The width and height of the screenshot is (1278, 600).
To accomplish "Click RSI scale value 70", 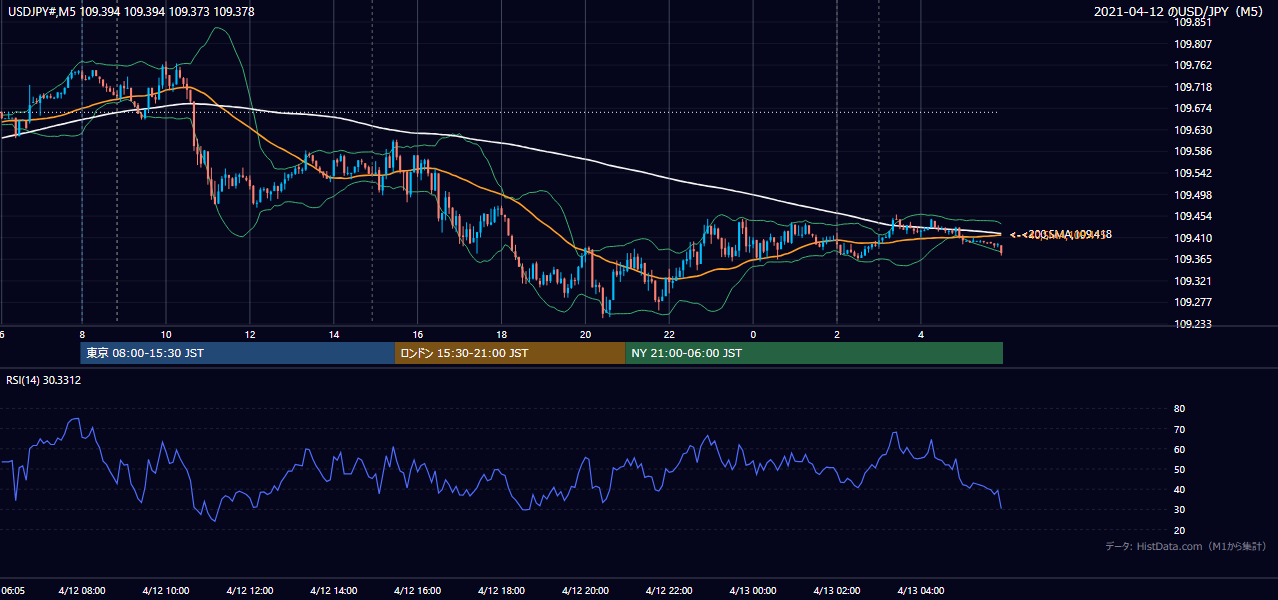I will [x=1179, y=429].
